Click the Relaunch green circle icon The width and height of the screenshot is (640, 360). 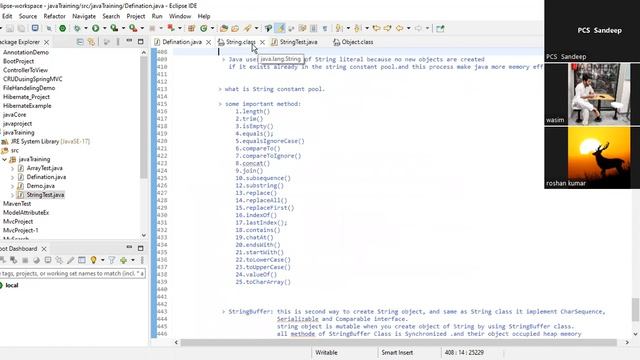click(62, 28)
